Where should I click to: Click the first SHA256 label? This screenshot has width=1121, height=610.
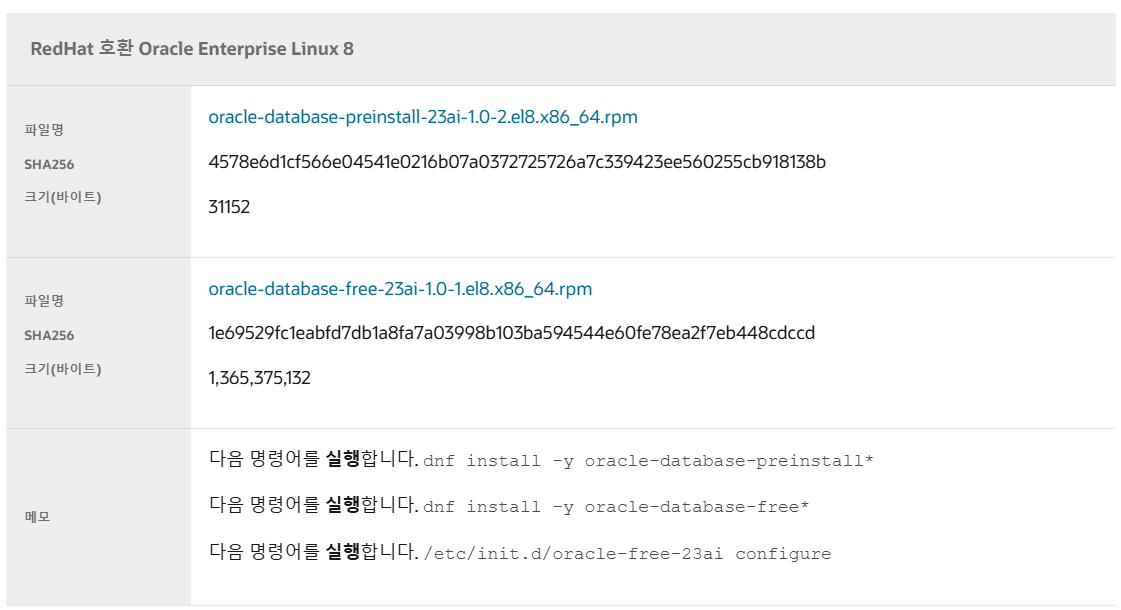49,164
